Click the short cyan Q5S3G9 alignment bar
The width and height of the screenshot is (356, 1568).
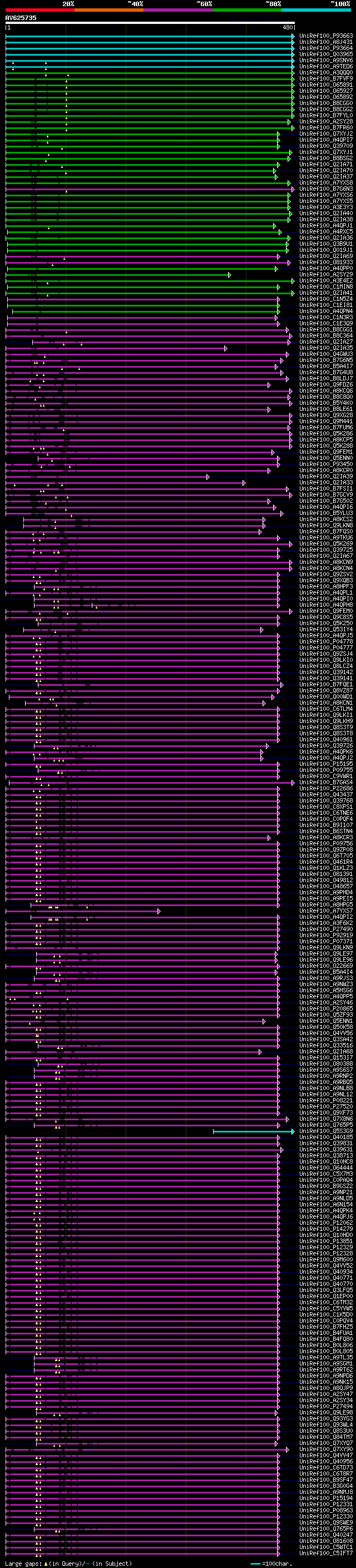click(x=254, y=1131)
